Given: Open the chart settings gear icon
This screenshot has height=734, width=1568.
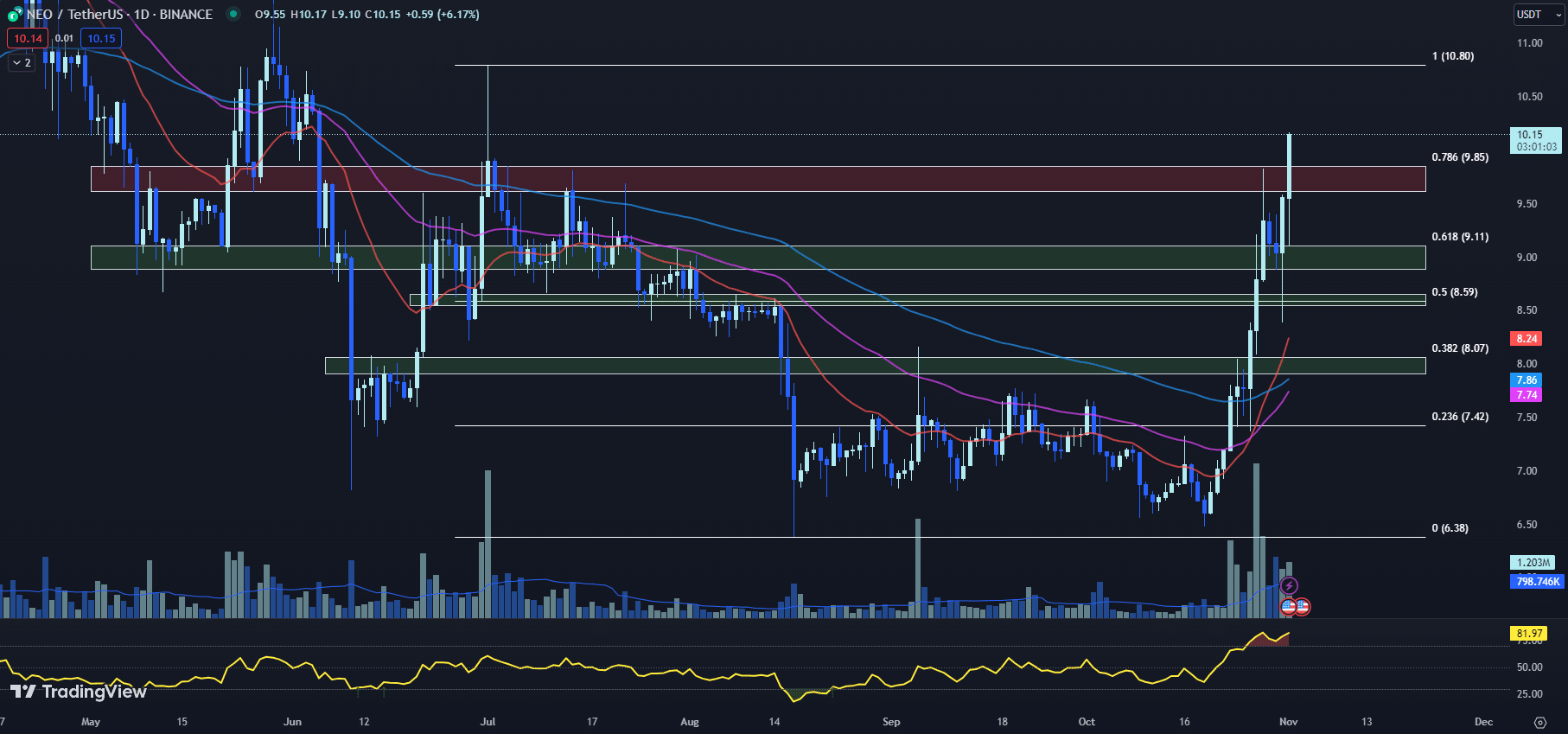Looking at the screenshot, I should click(x=1539, y=722).
